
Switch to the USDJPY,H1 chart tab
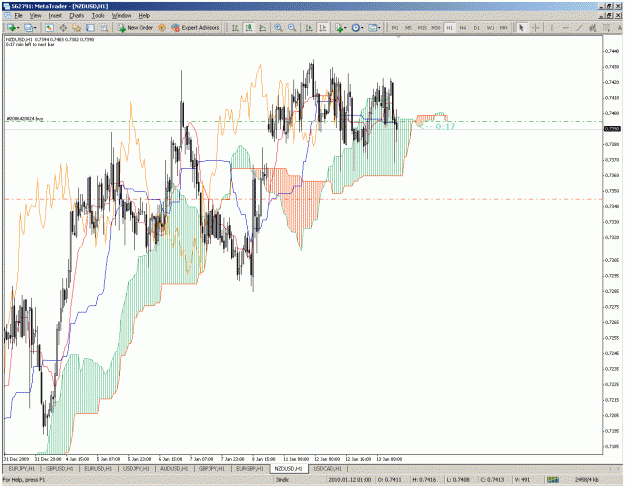point(136,468)
